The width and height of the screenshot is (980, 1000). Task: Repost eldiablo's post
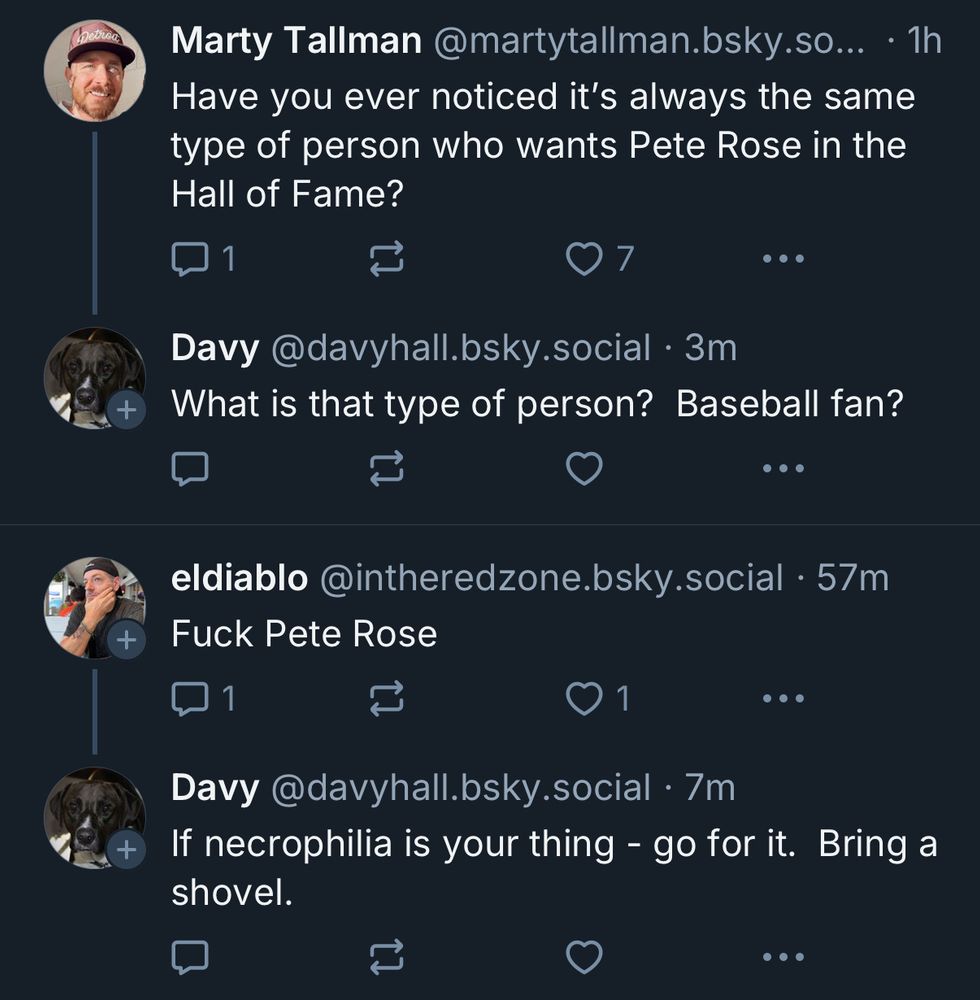pyautogui.click(x=387, y=699)
